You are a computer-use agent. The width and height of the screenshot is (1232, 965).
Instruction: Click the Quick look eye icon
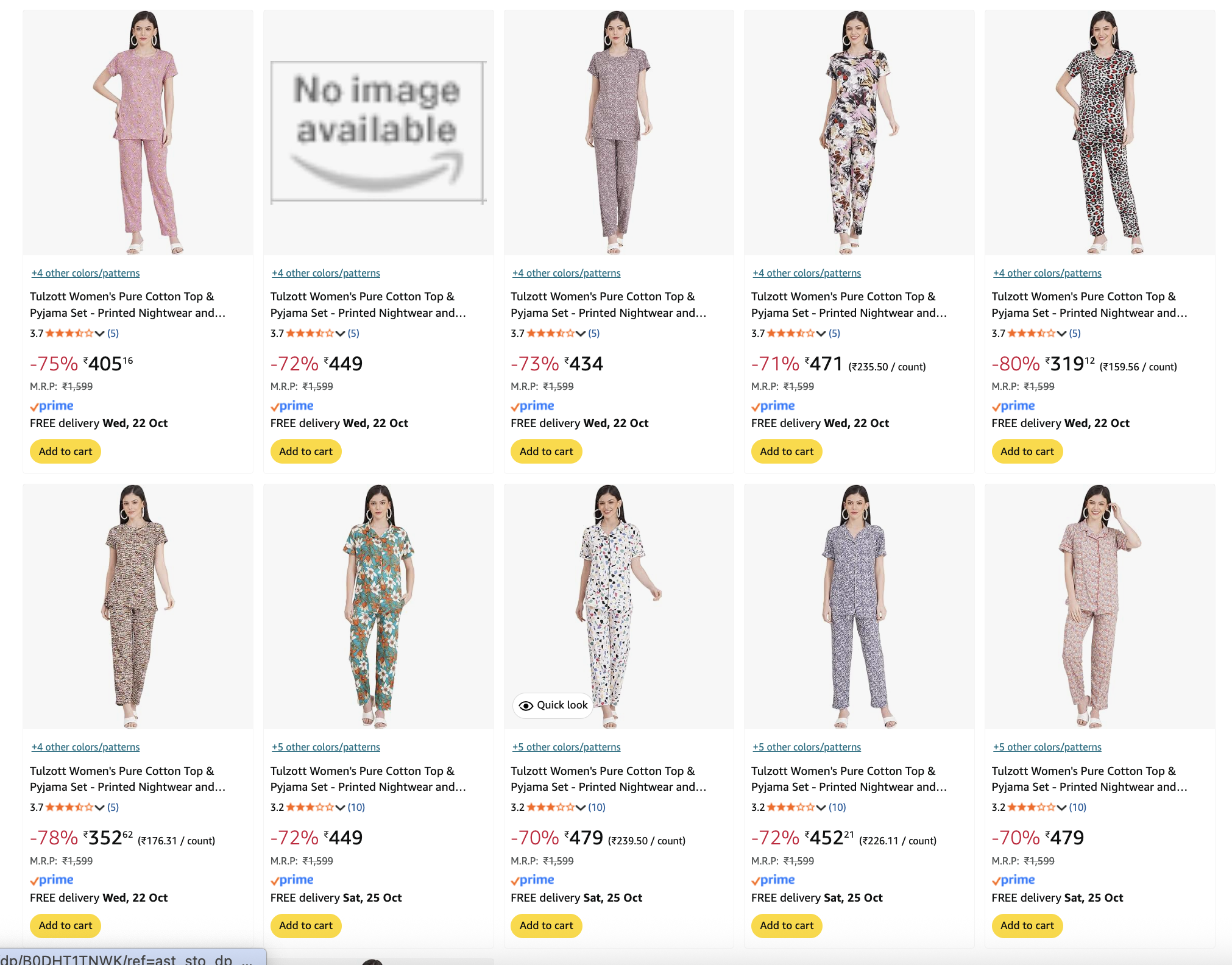tap(525, 705)
